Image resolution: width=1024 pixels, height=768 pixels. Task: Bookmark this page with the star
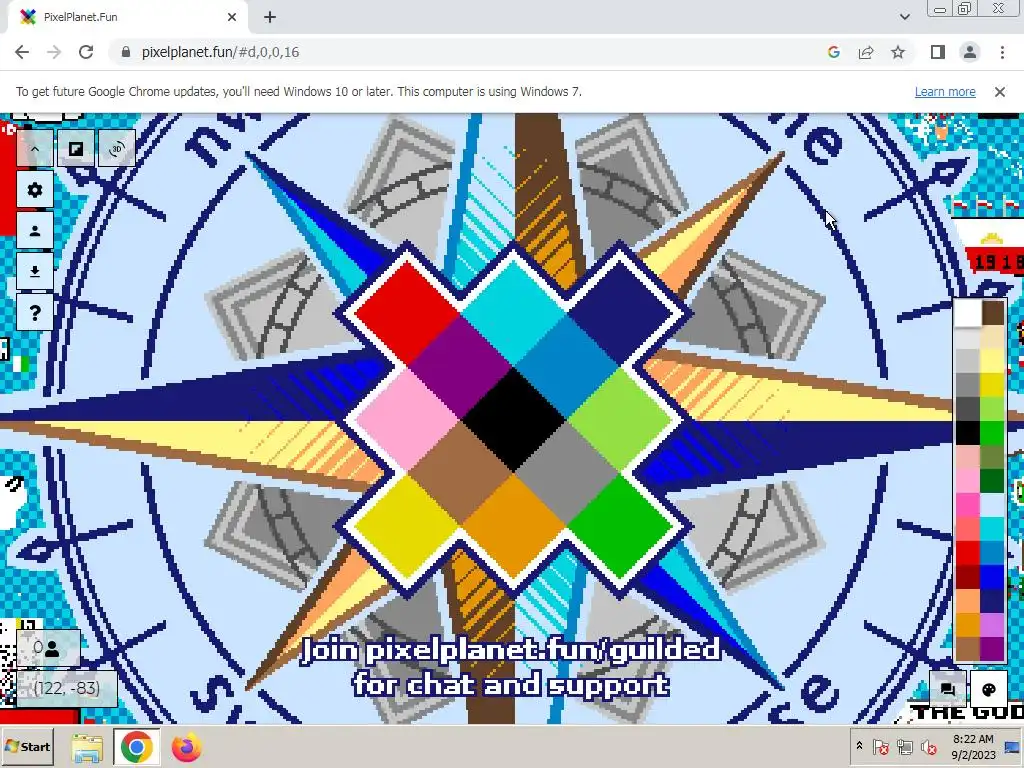coord(898,52)
